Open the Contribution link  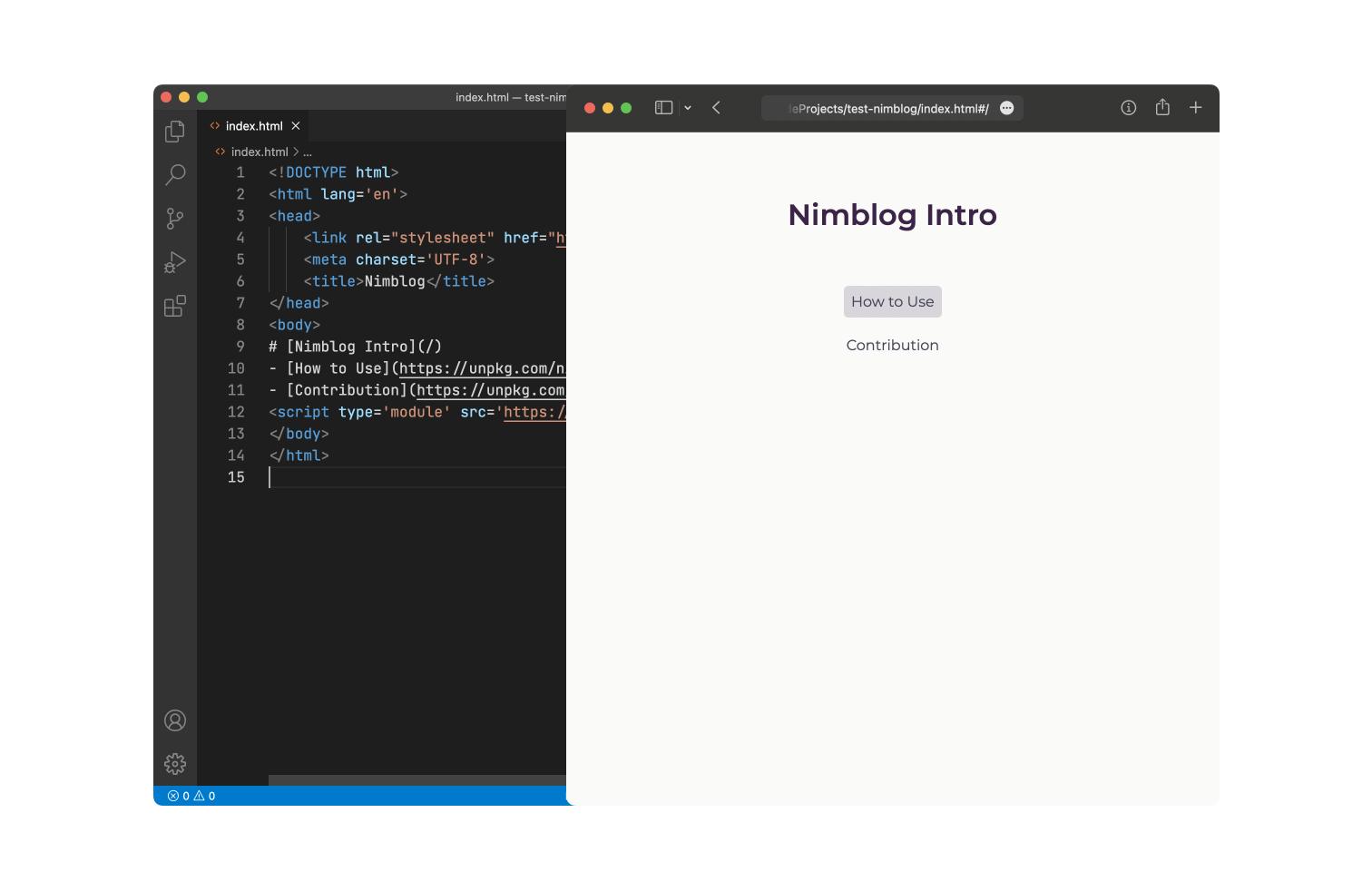click(x=893, y=346)
